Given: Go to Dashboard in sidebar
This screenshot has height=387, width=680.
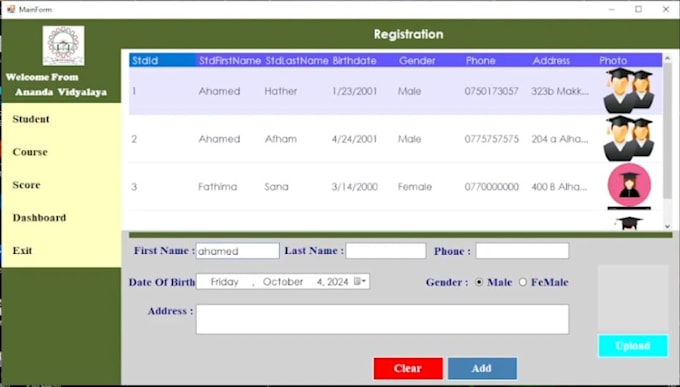Looking at the screenshot, I should pos(39,218).
